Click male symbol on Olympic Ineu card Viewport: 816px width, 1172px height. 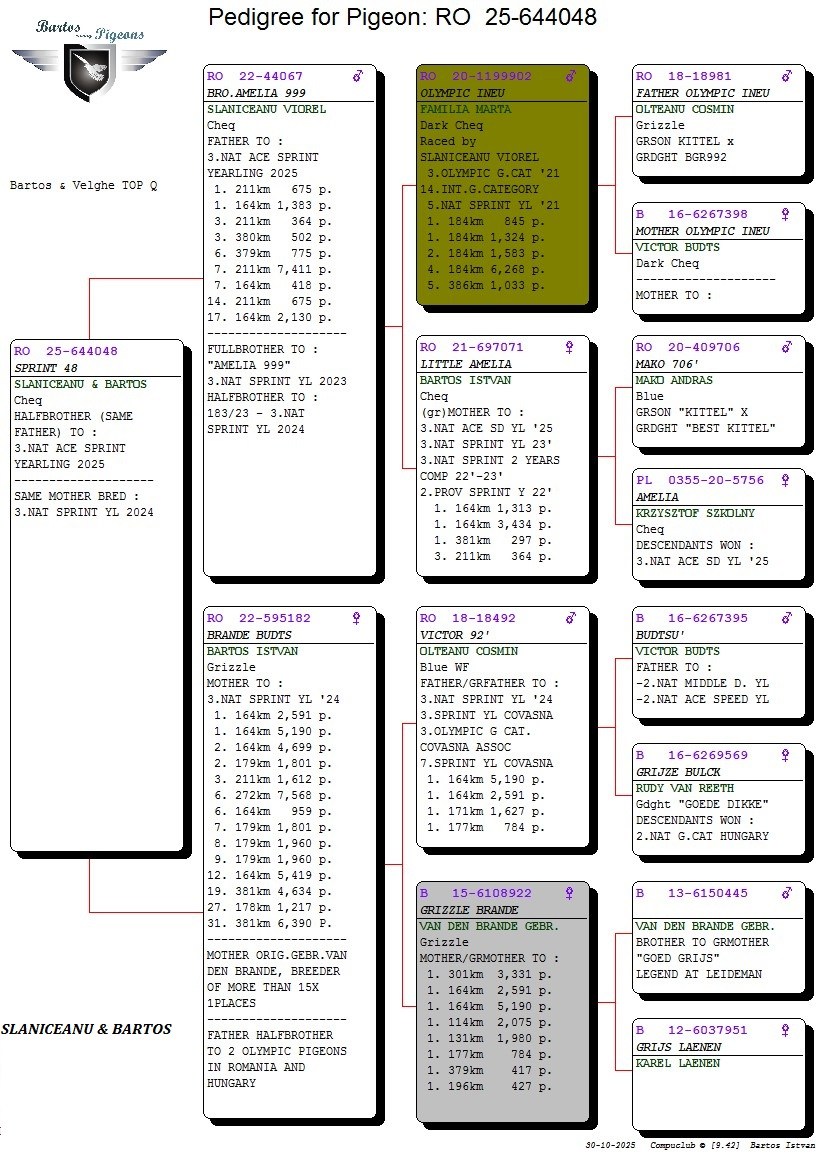[x=571, y=76]
